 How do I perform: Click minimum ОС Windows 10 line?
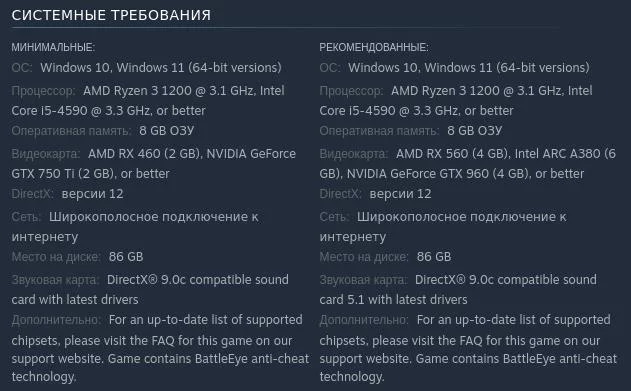point(146,68)
